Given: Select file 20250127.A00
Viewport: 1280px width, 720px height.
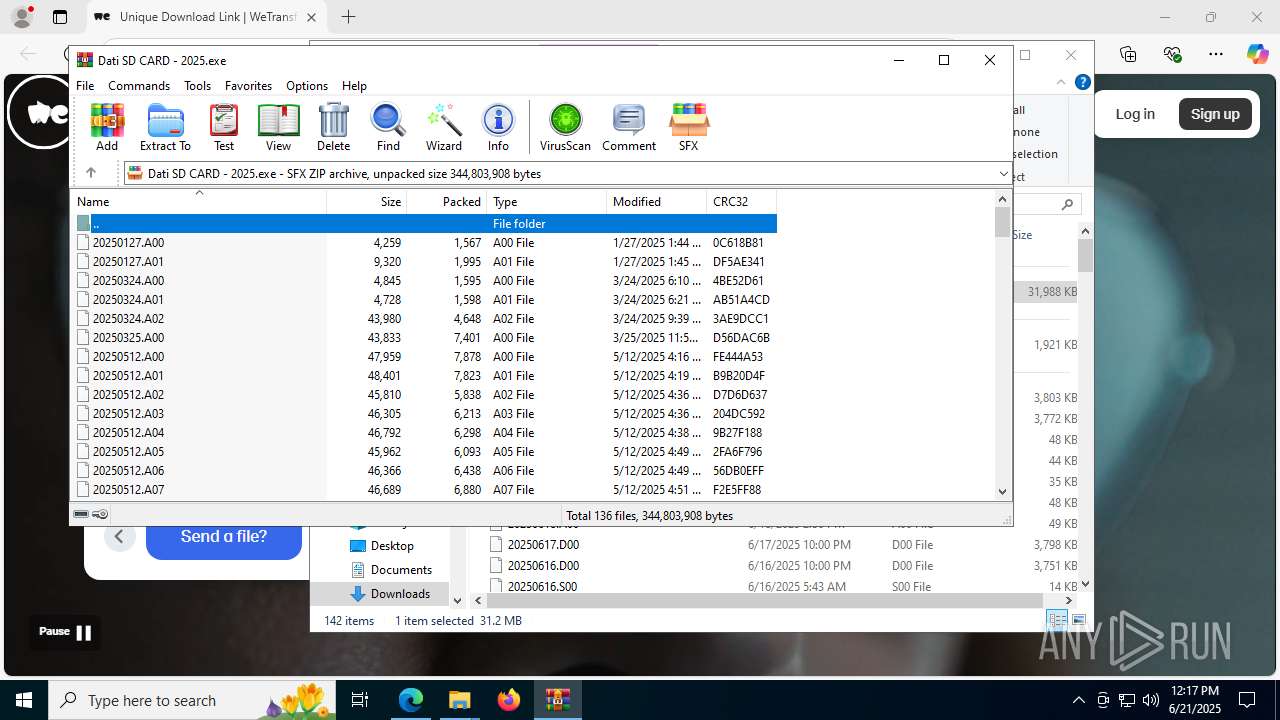Looking at the screenshot, I should [425, 243].
